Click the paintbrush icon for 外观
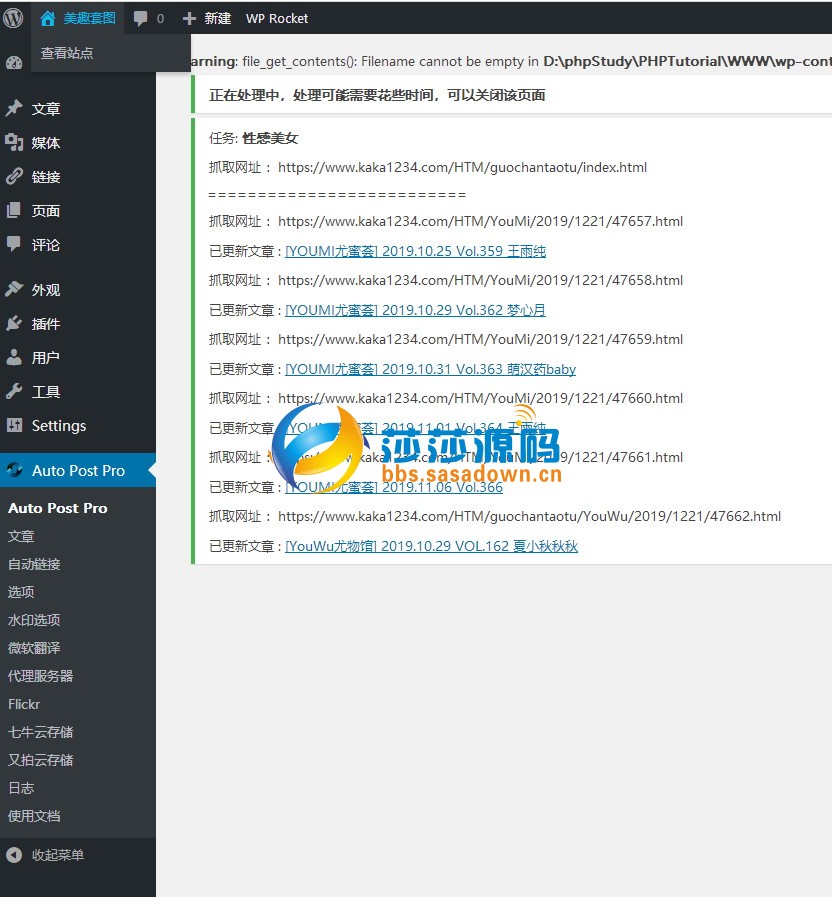The image size is (832, 897). tap(14, 289)
